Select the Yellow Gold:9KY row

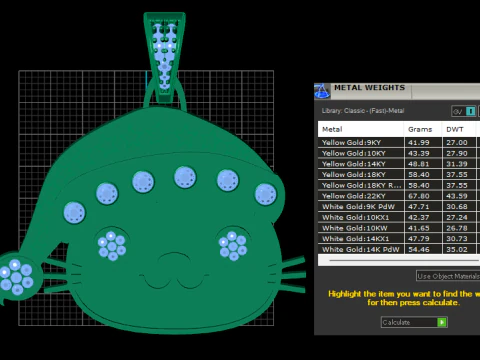pyautogui.click(x=399, y=142)
